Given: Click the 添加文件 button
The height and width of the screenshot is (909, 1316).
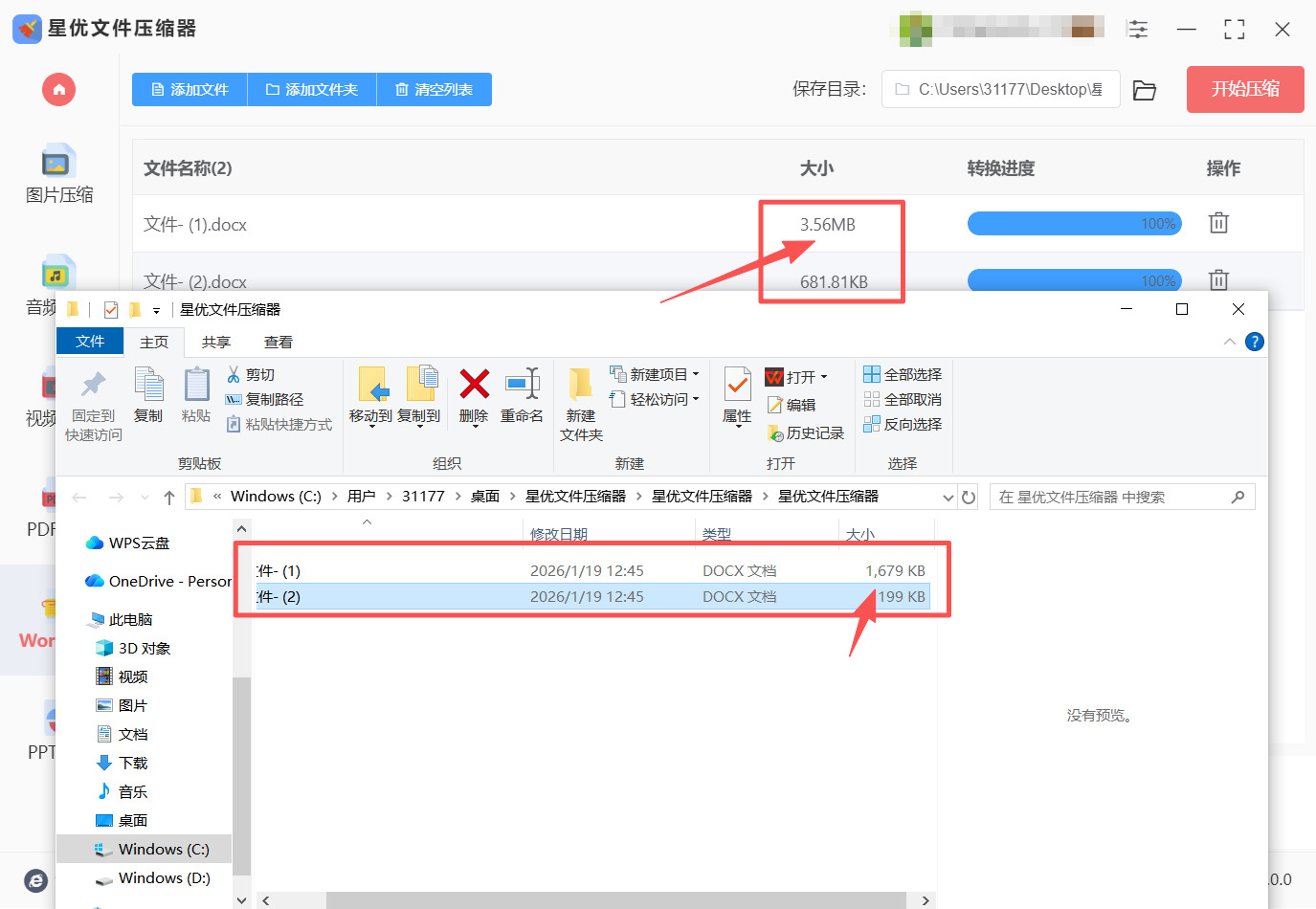Looking at the screenshot, I should click(190, 90).
